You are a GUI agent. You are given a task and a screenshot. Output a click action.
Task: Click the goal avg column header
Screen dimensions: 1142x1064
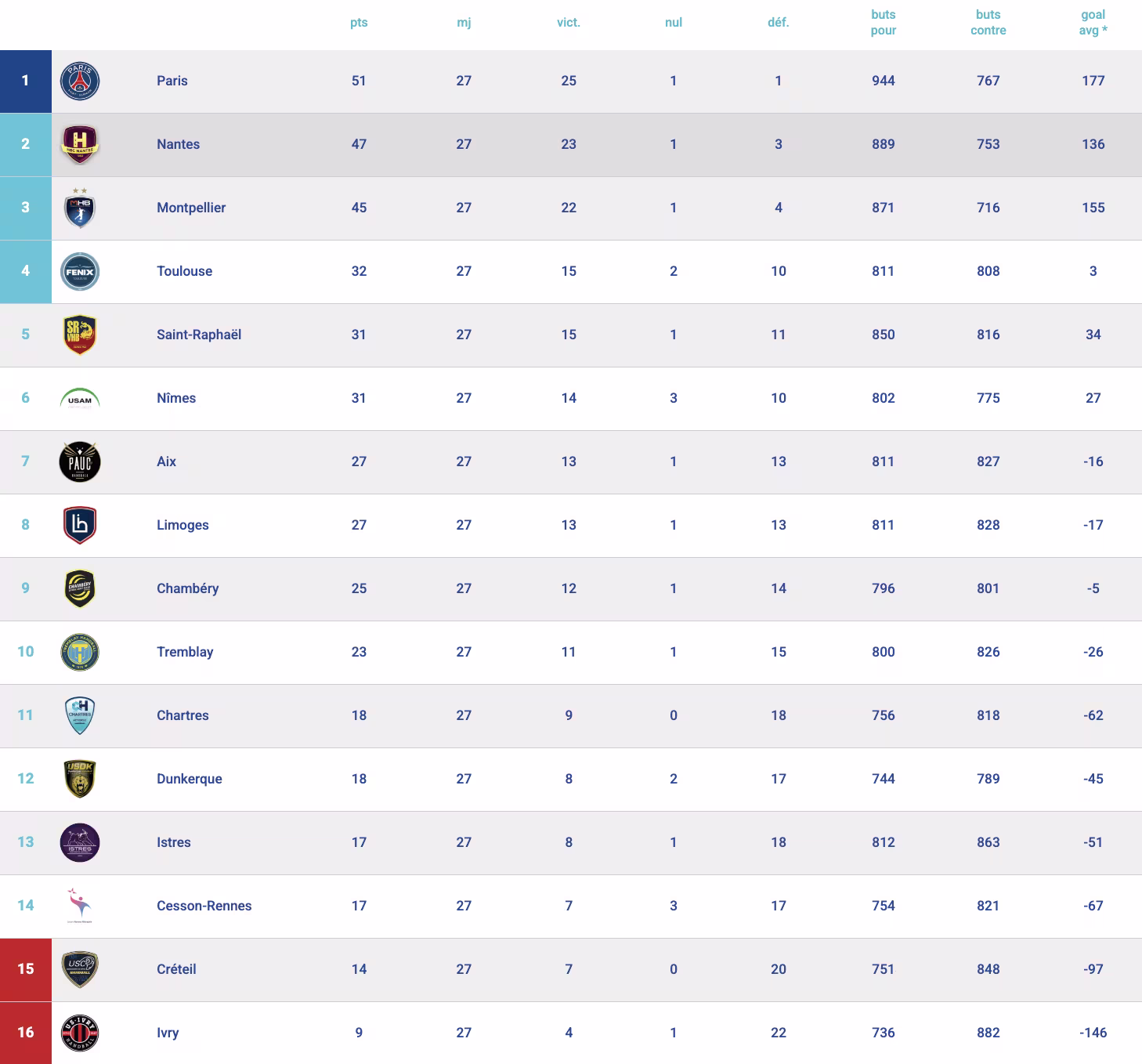coord(1093,23)
